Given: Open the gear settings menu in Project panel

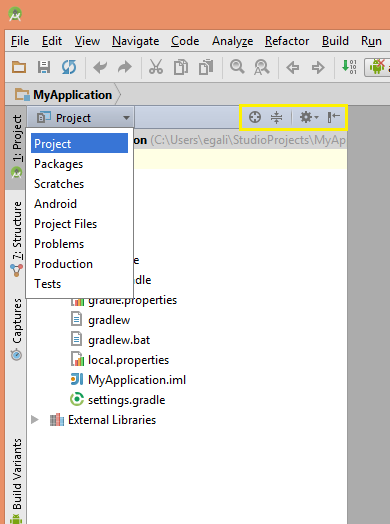Looking at the screenshot, I should tap(308, 117).
